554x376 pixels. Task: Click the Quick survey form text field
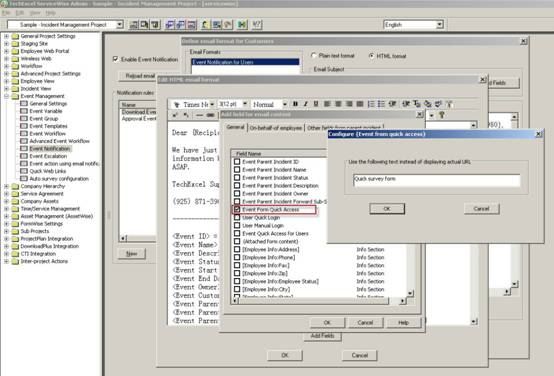click(x=437, y=180)
